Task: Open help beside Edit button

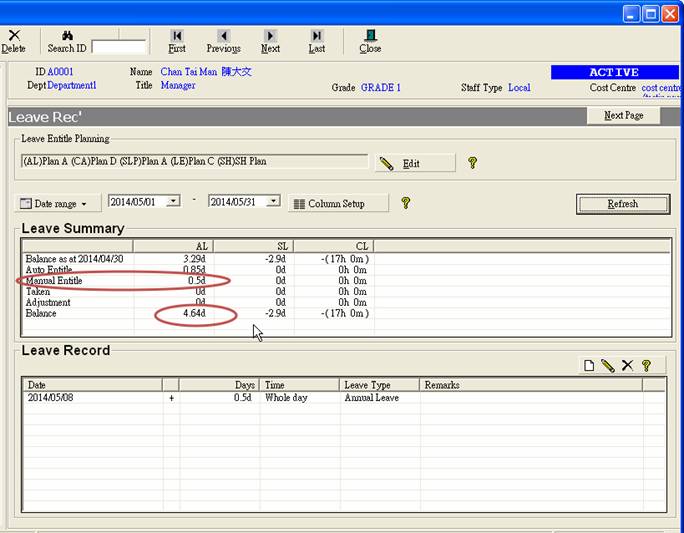Action: [472, 163]
